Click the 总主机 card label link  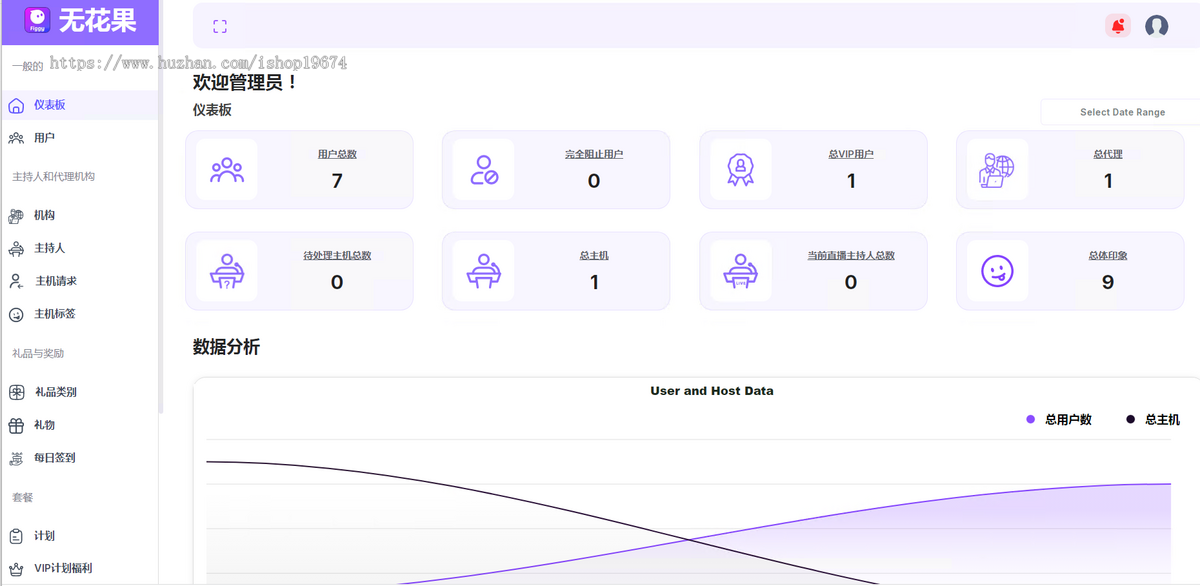pos(594,256)
